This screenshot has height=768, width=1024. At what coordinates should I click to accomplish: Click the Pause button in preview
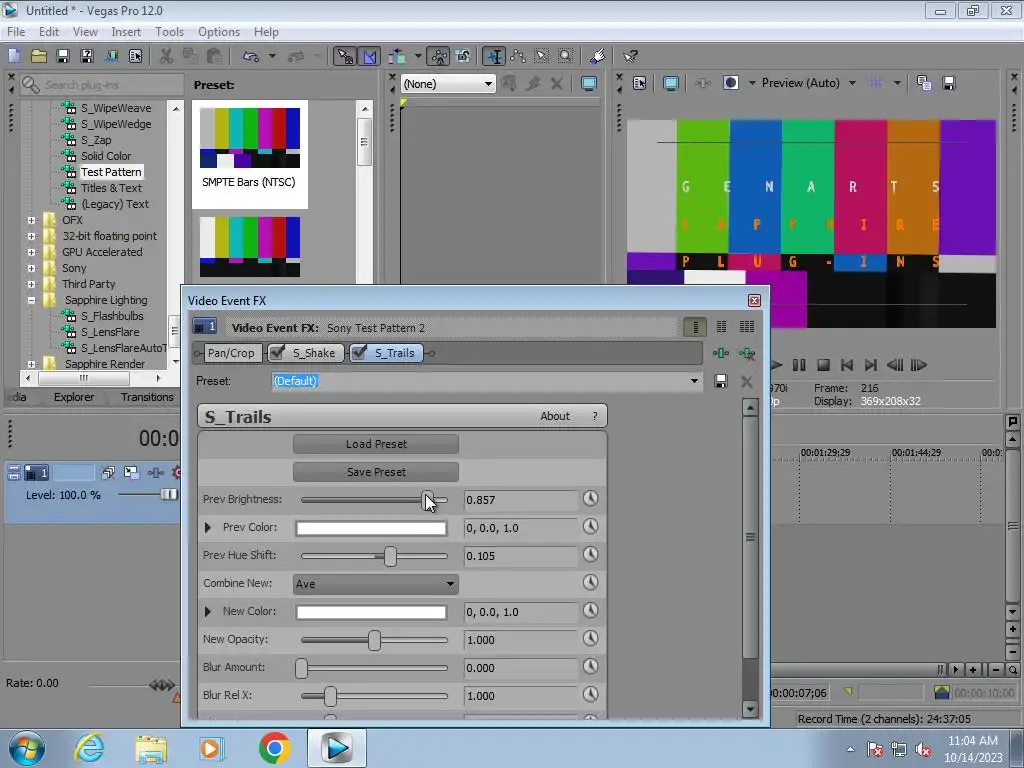pyautogui.click(x=799, y=365)
